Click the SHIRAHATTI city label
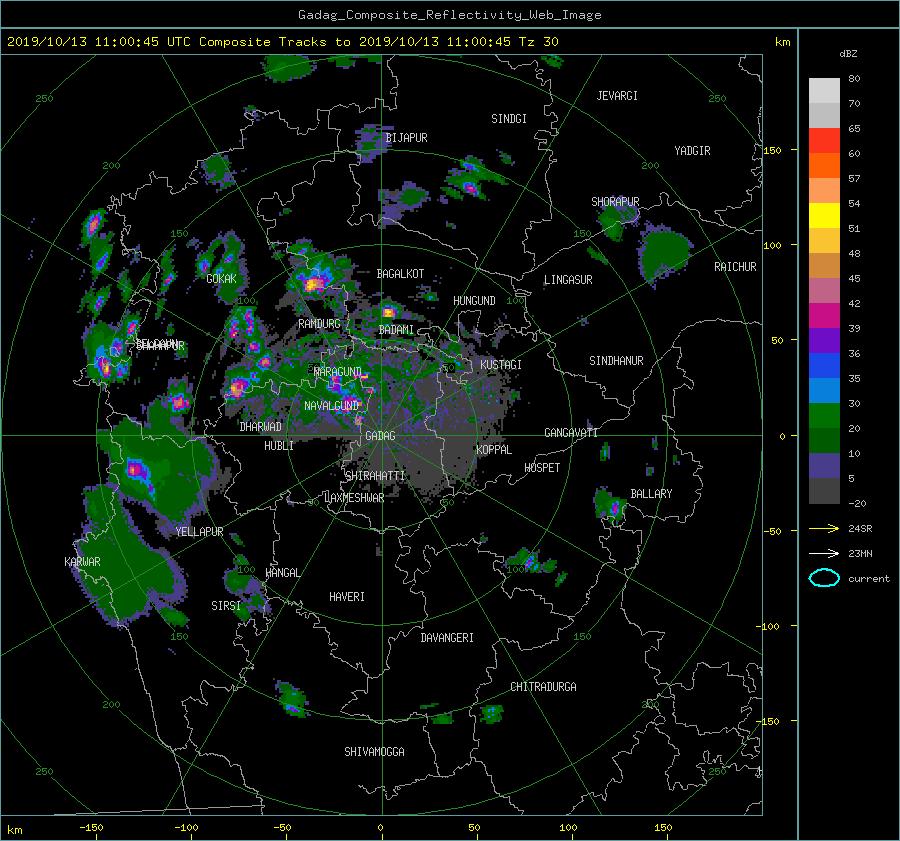The image size is (900, 841). click(375, 475)
